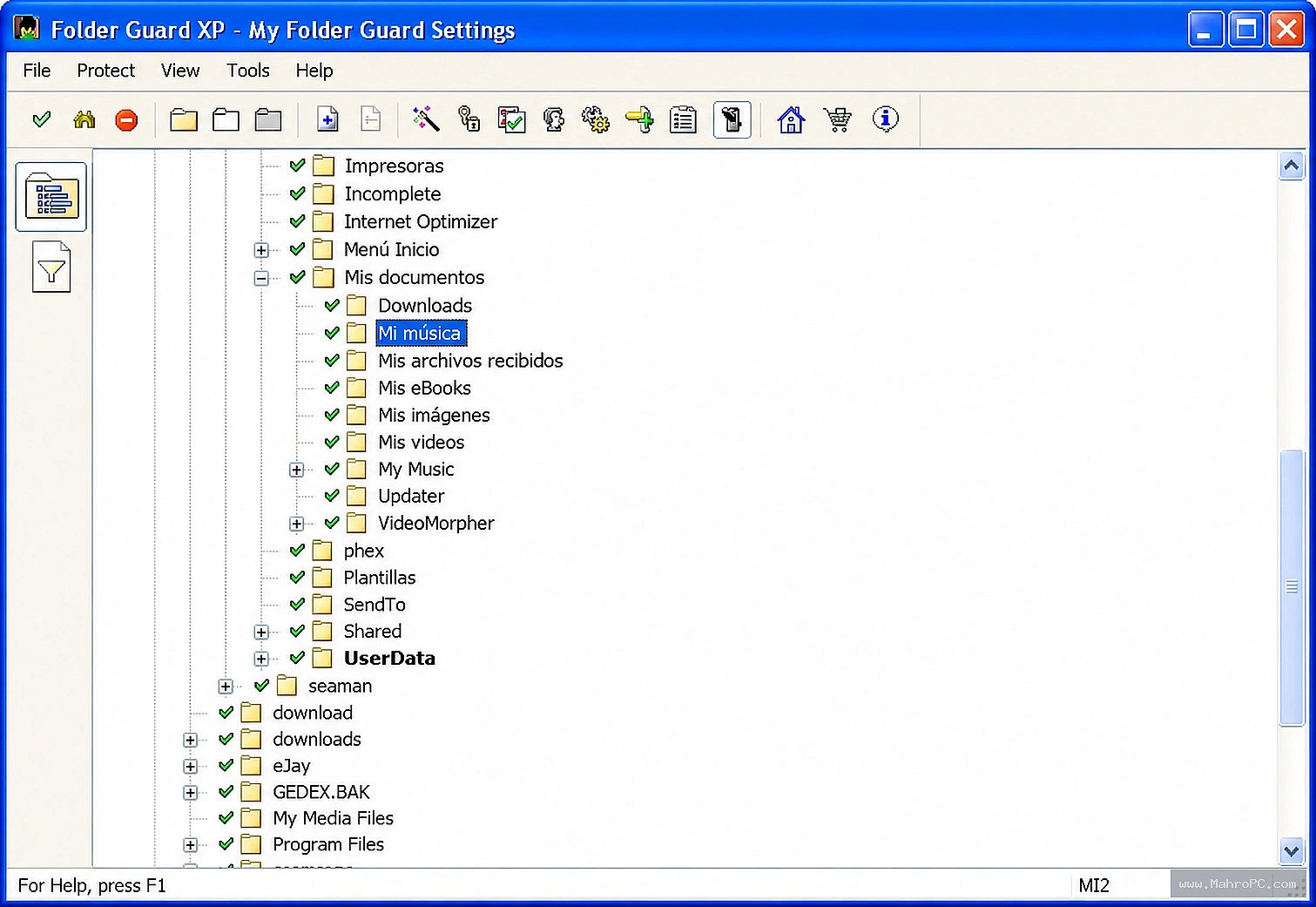
Task: Switch to the filters funnel sidebar icon
Action: coord(51,267)
